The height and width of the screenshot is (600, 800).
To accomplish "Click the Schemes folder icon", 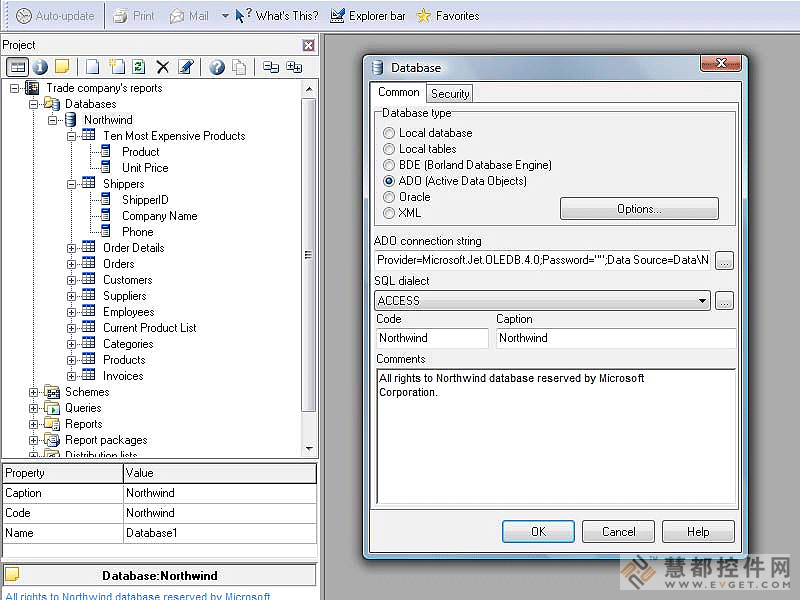I will (52, 392).
